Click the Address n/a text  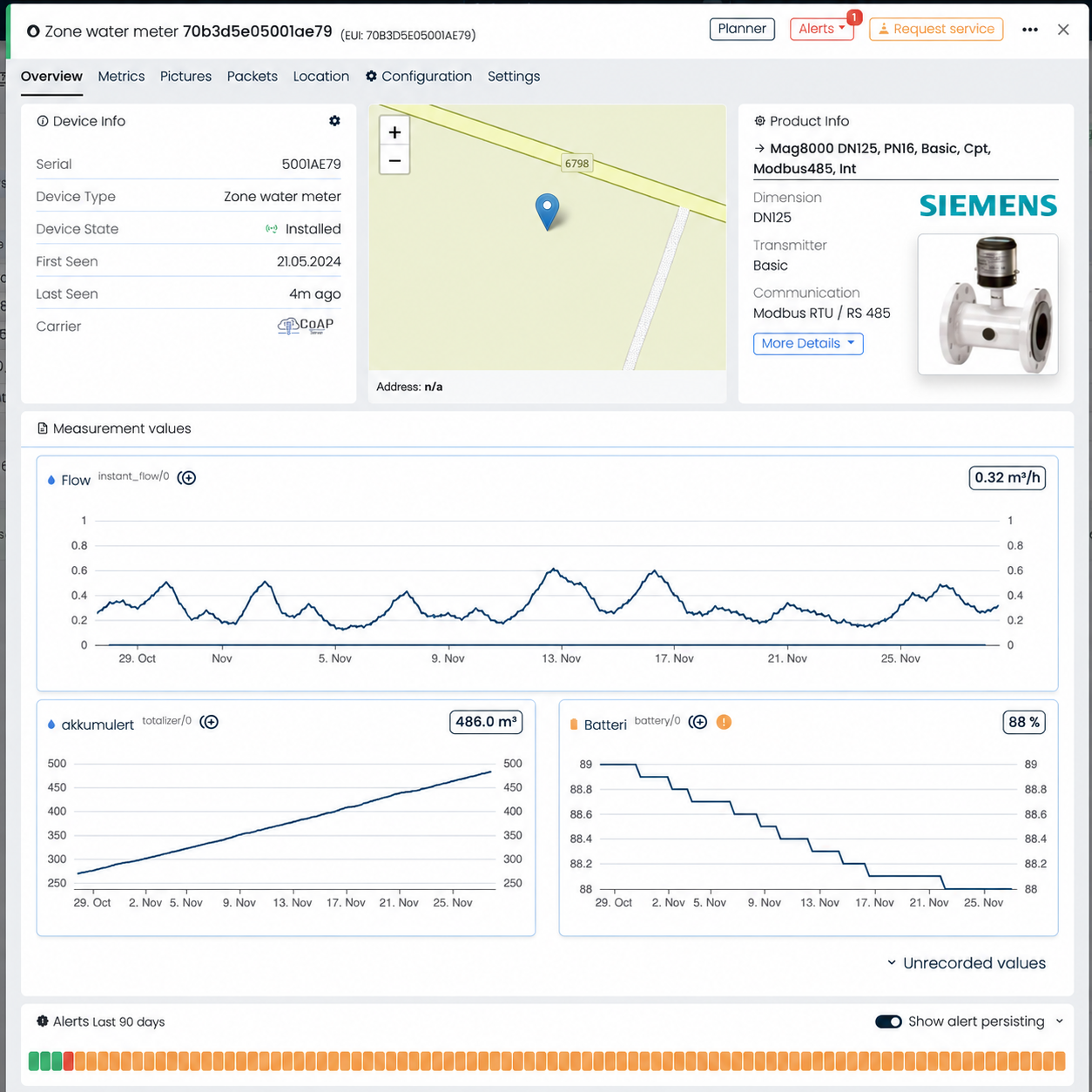point(409,387)
